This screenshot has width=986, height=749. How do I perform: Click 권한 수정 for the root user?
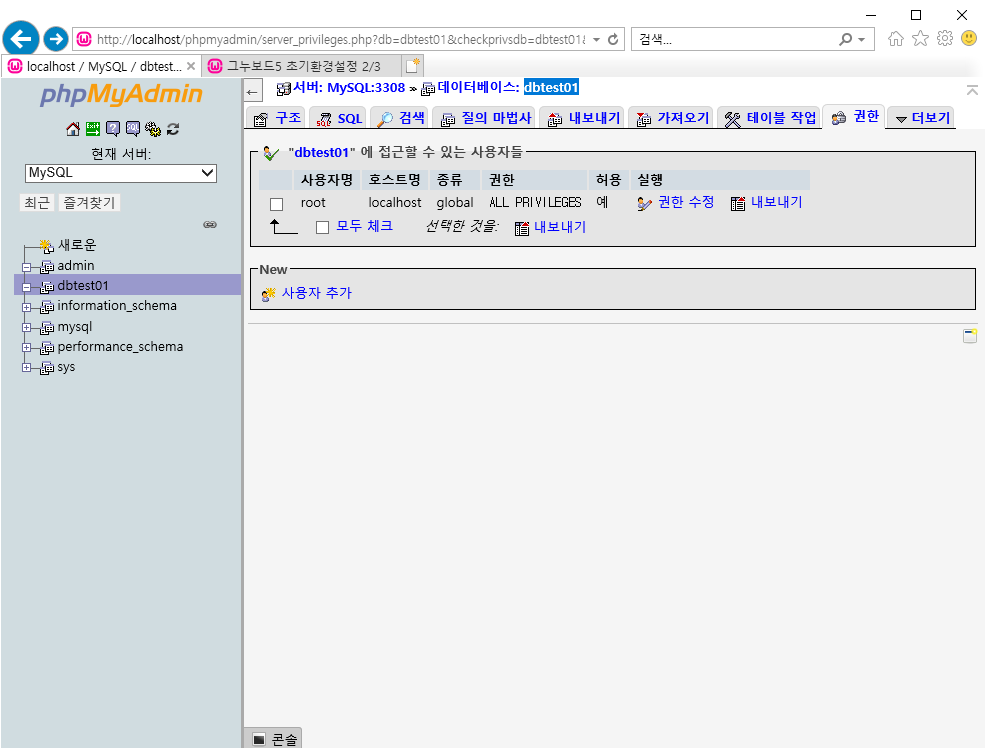(685, 202)
